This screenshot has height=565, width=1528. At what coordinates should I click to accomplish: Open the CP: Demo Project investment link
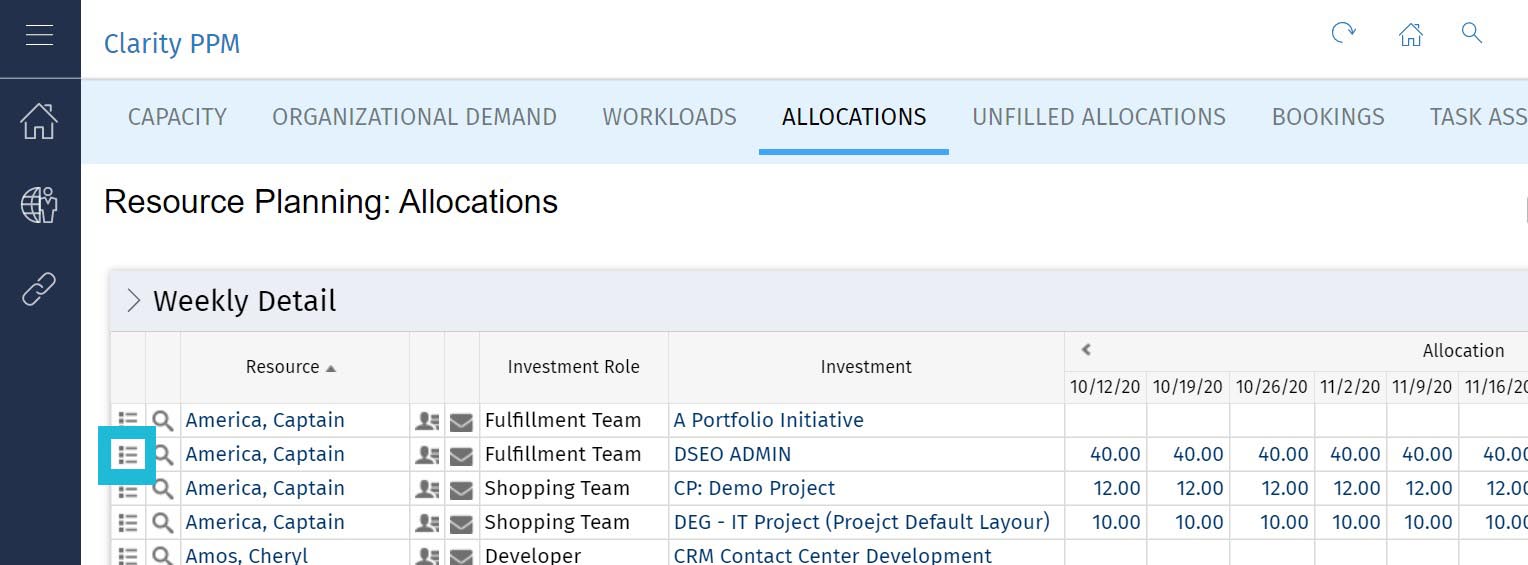point(754,488)
